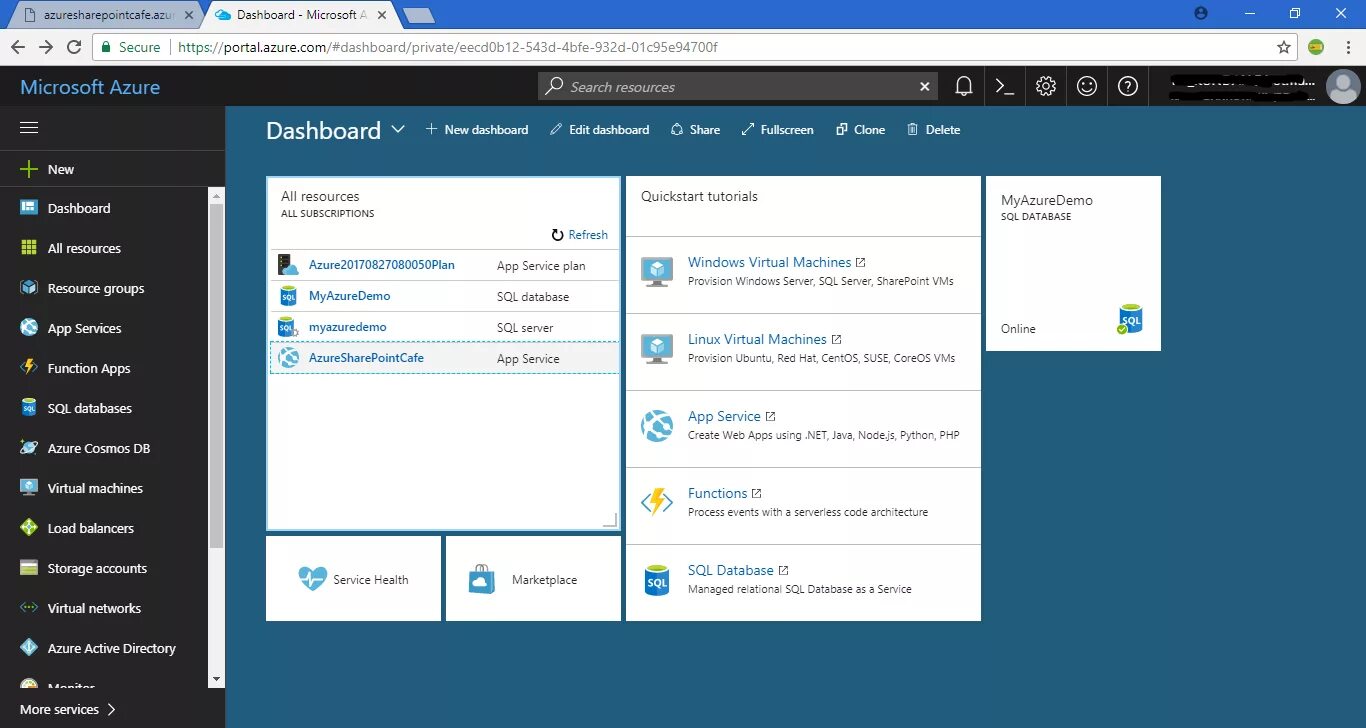1366x728 pixels.
Task: Clear the Search resources box
Action: point(925,87)
